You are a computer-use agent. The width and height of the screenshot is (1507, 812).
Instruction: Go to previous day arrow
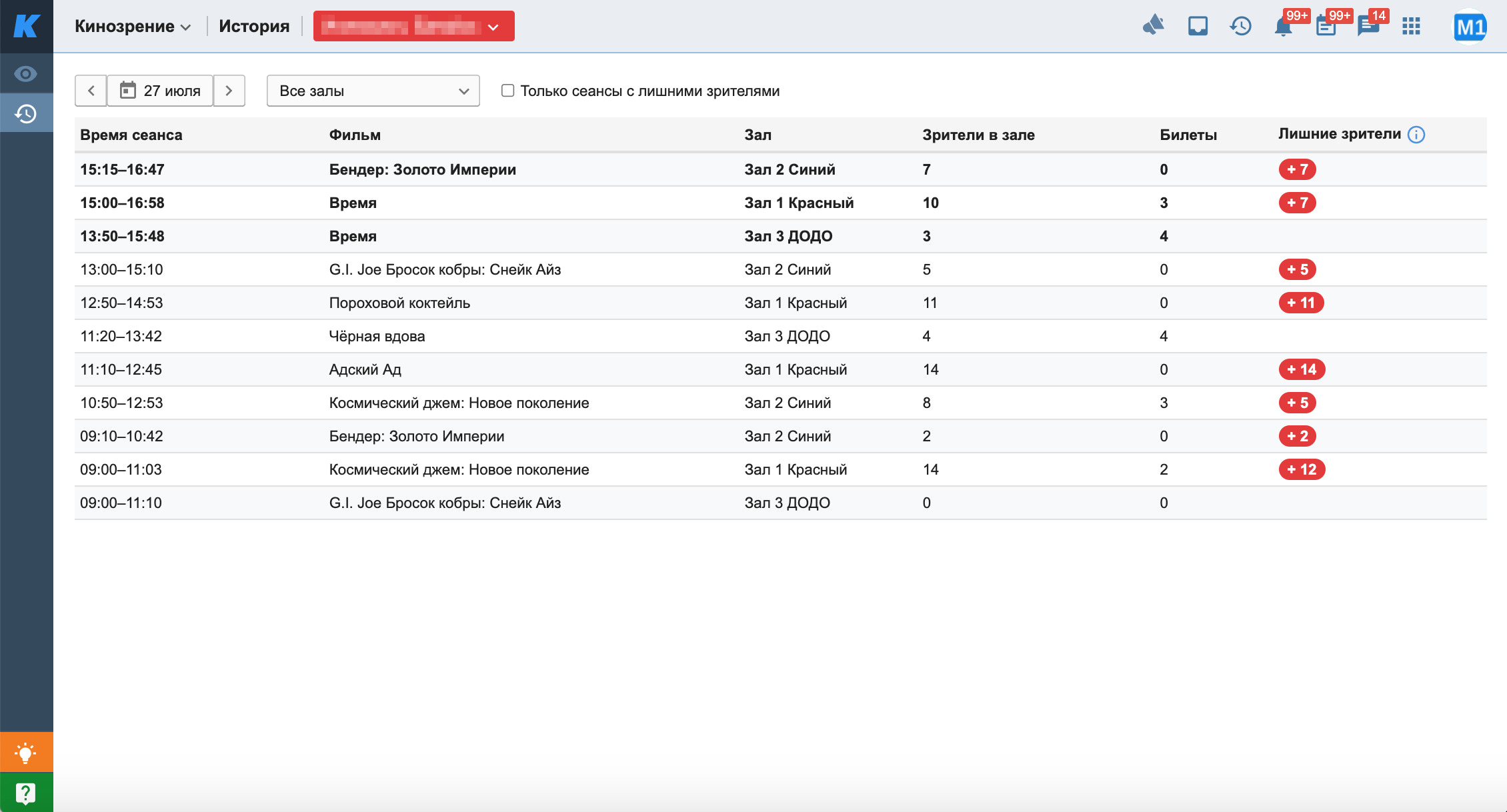click(91, 91)
